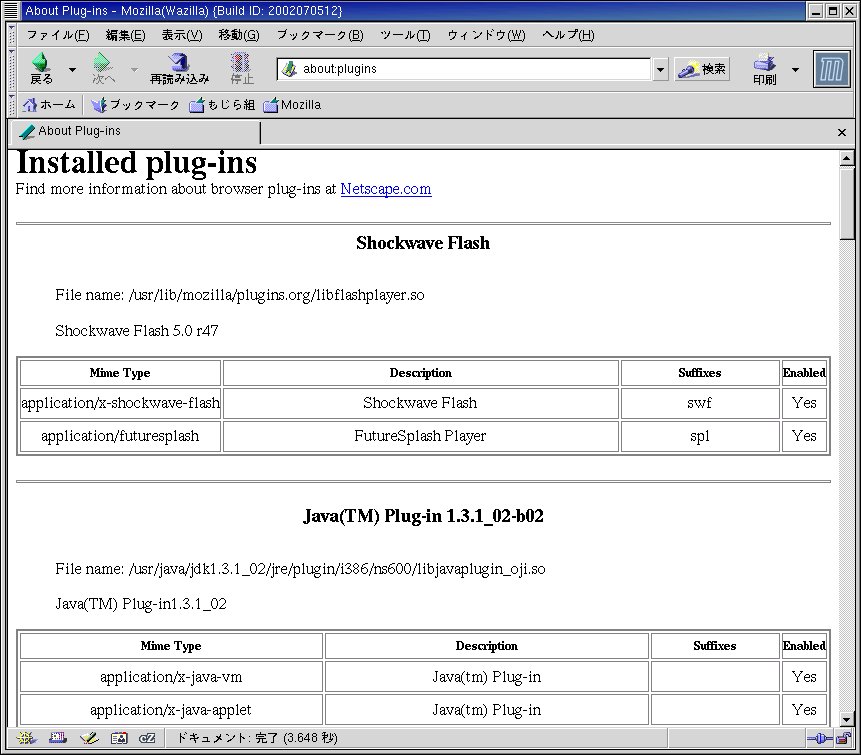The image size is (861, 755).
Task: Close the current tab with X
Action: 842,132
